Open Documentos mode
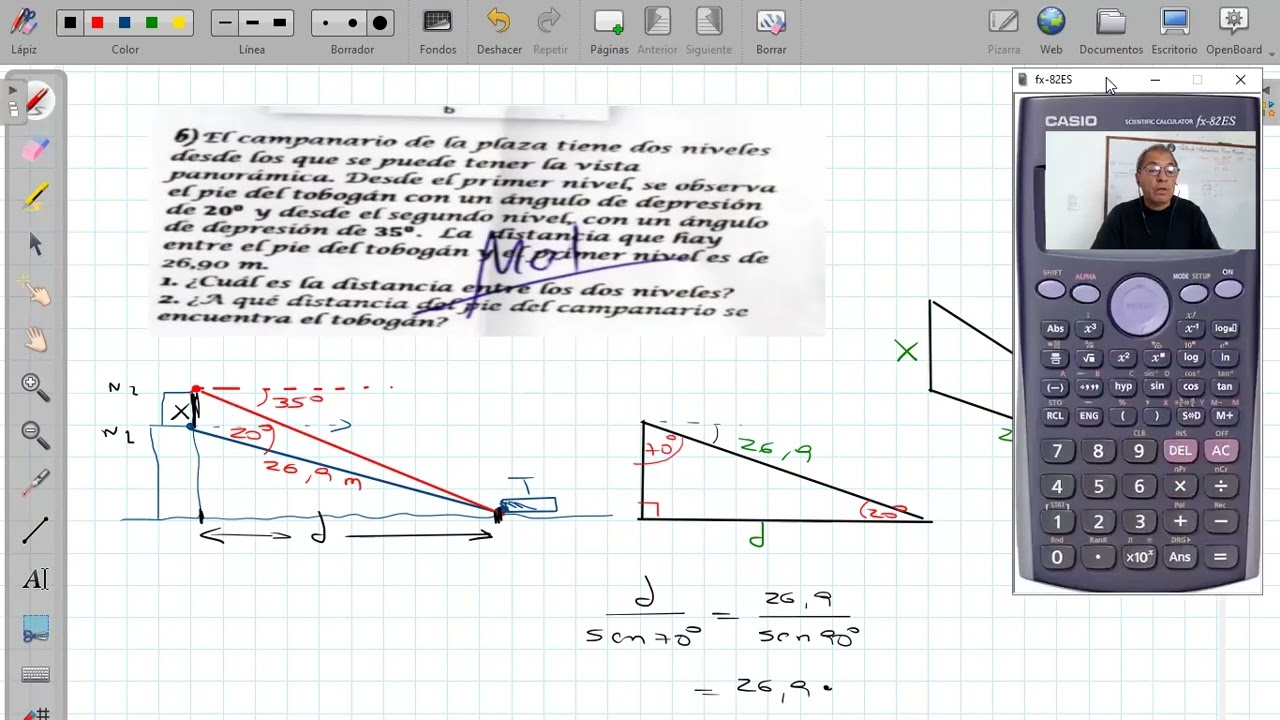This screenshot has height=720, width=1280. coord(1111,30)
